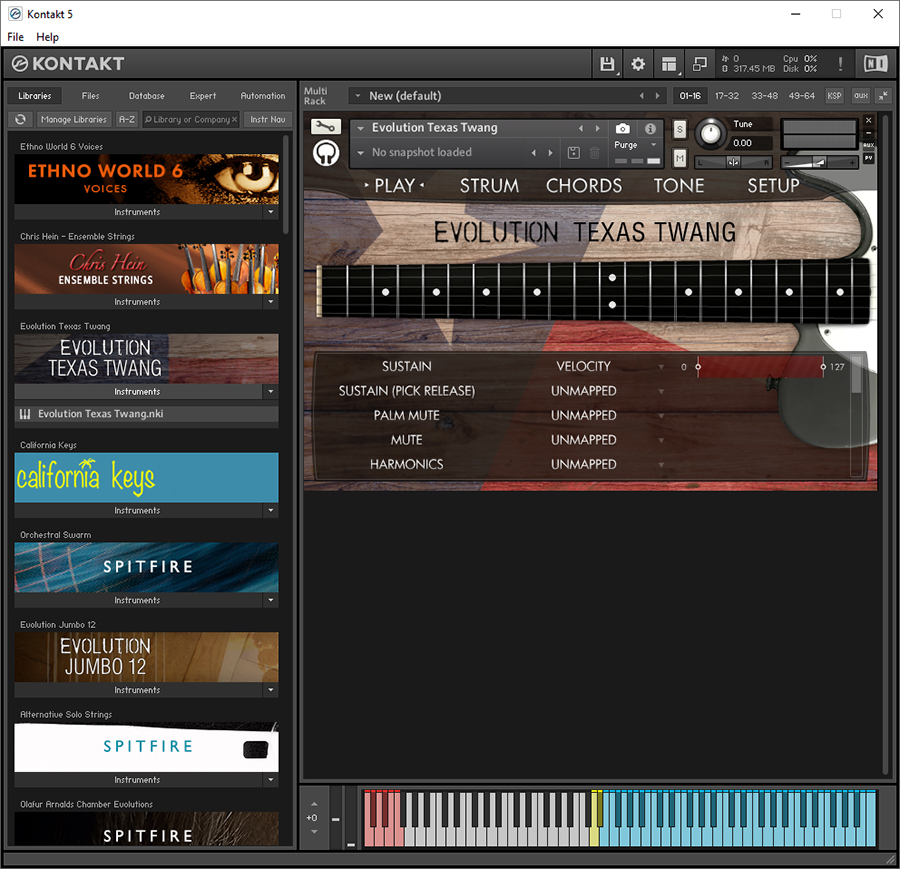The height and width of the screenshot is (869, 900).
Task: Load previous snapshot arrow
Action: [x=534, y=153]
